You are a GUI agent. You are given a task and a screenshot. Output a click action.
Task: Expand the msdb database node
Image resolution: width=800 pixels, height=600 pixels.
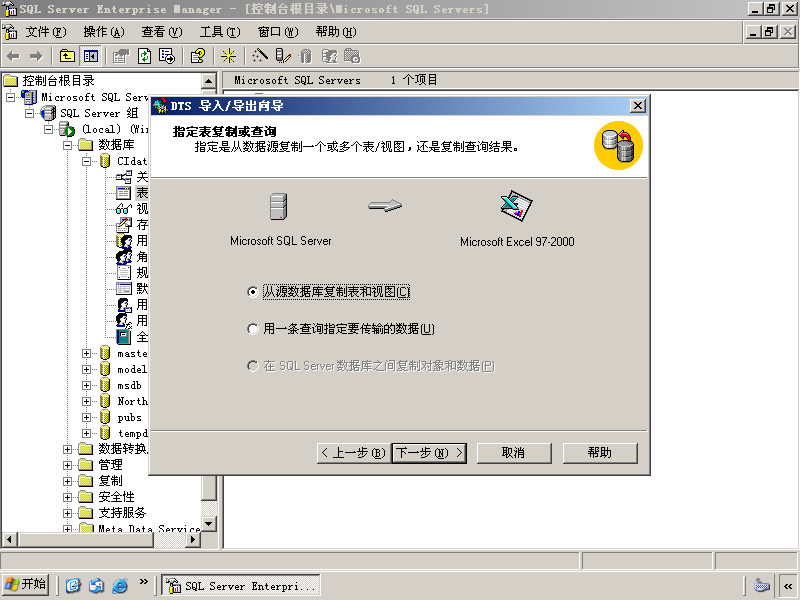(x=87, y=385)
